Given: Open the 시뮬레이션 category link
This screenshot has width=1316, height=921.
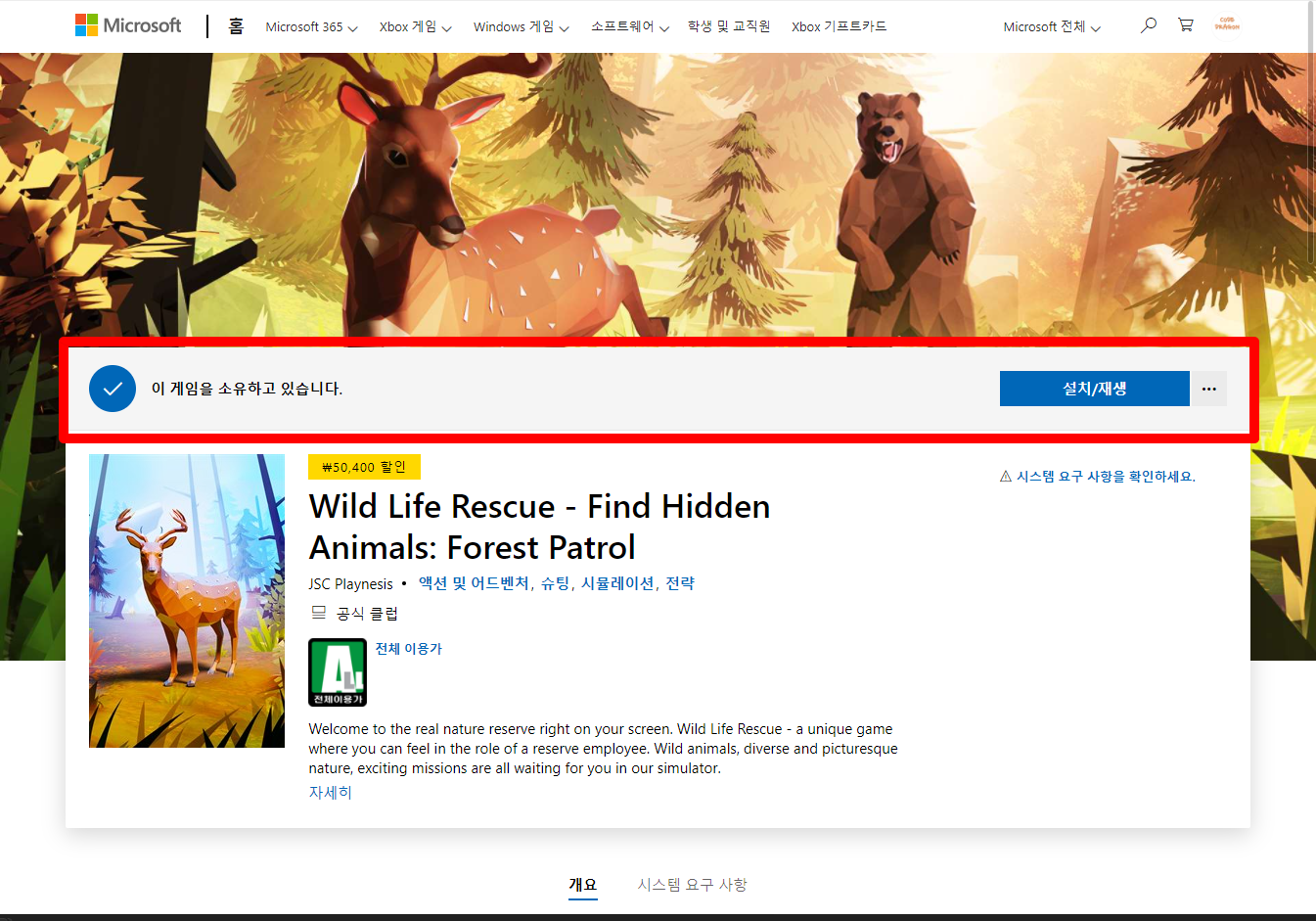Looking at the screenshot, I should (617, 583).
